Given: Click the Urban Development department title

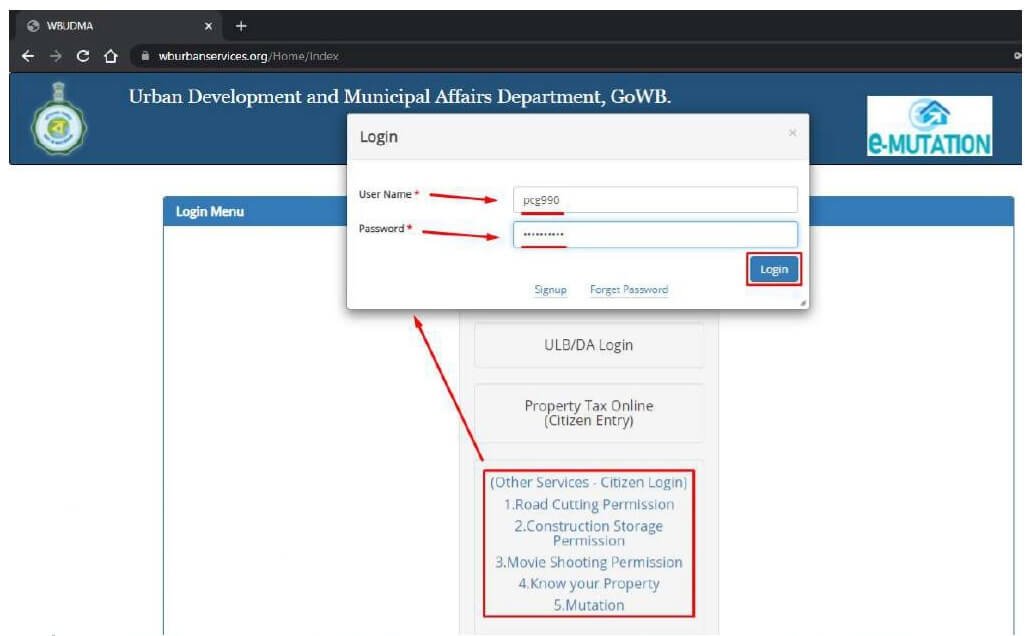Looking at the screenshot, I should tap(399, 97).
